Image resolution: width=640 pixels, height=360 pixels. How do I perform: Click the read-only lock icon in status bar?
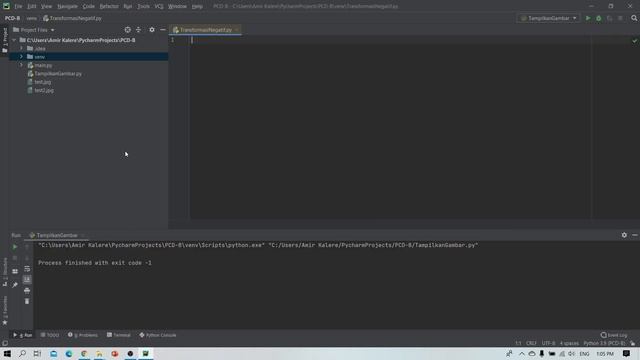click(633, 343)
